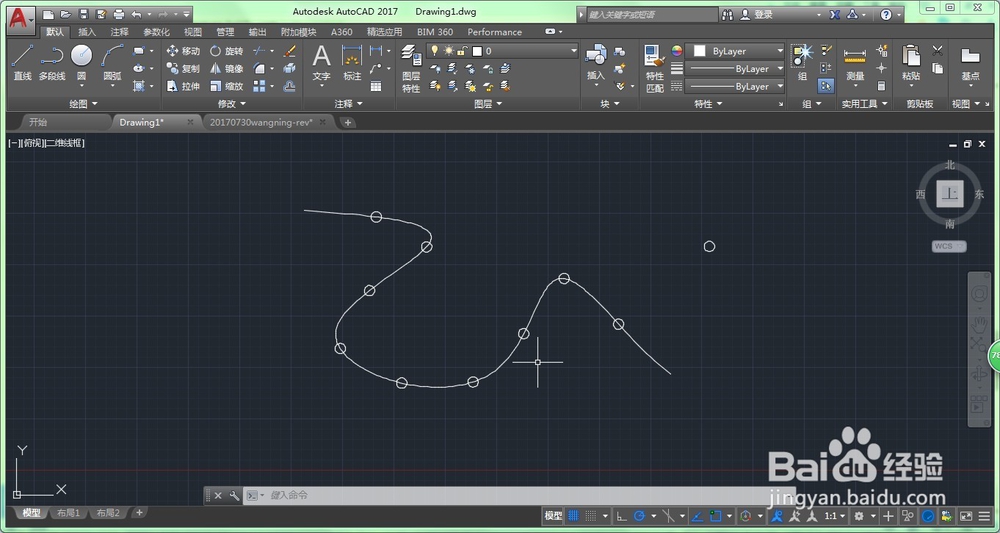Click the Plot printer icon
This screenshot has width=1000, height=533.
[x=119, y=14]
